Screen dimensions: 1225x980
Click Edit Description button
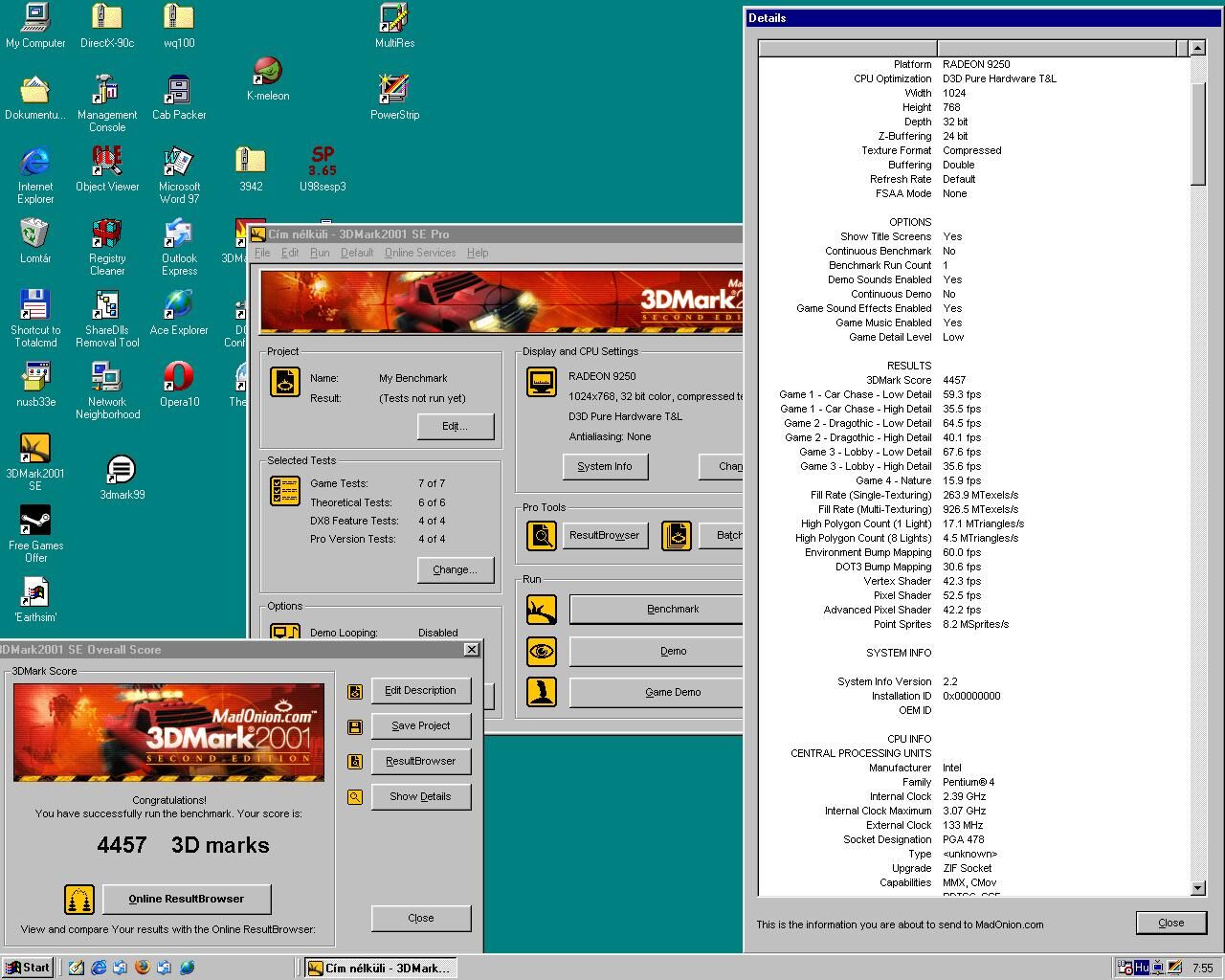pyautogui.click(x=421, y=690)
